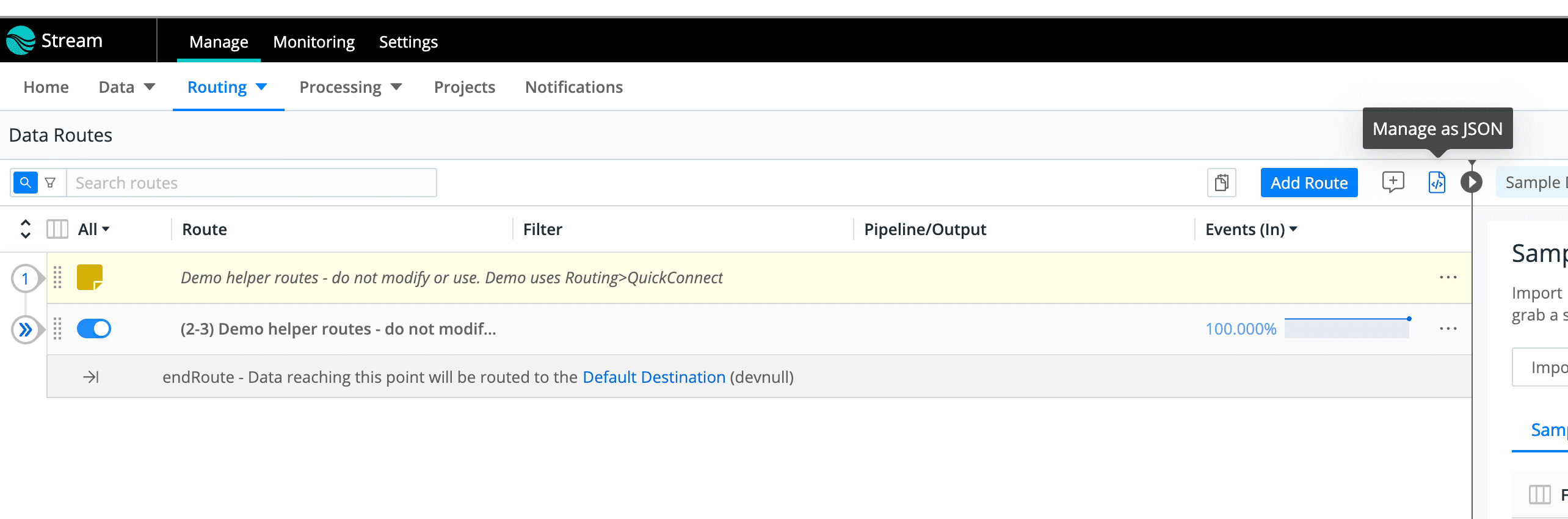Screen dimensions: 1568x519
Task: Click the add comment icon
Action: pos(1393,182)
